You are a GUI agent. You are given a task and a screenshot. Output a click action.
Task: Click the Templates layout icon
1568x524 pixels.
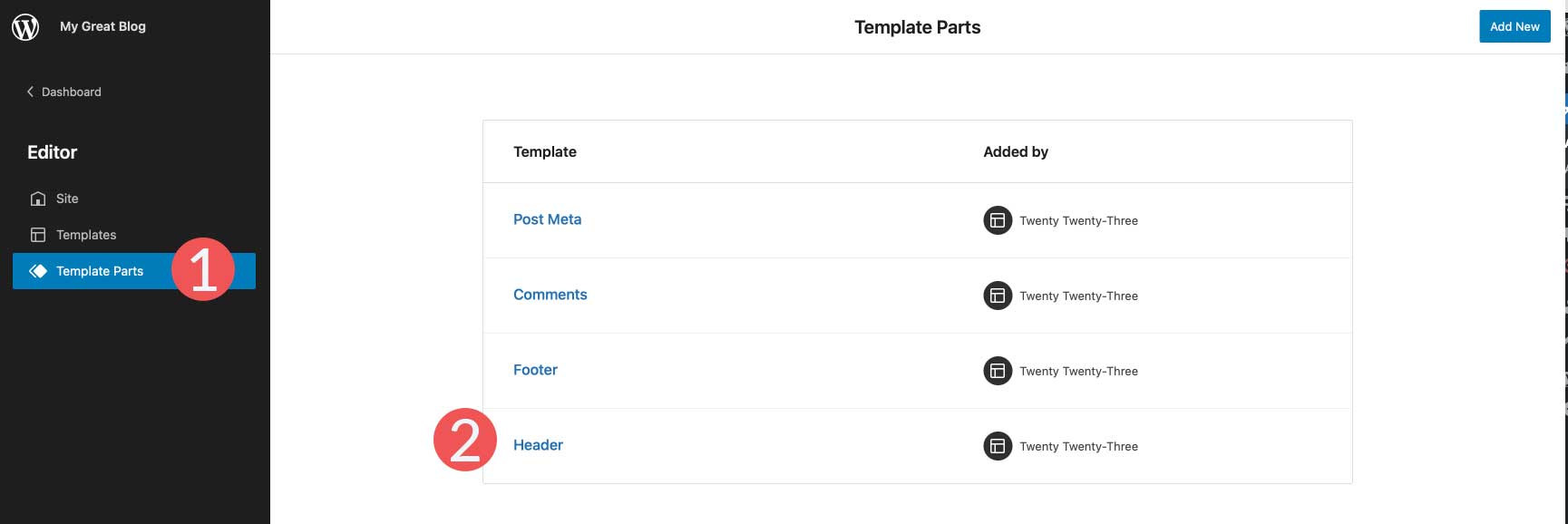(38, 235)
